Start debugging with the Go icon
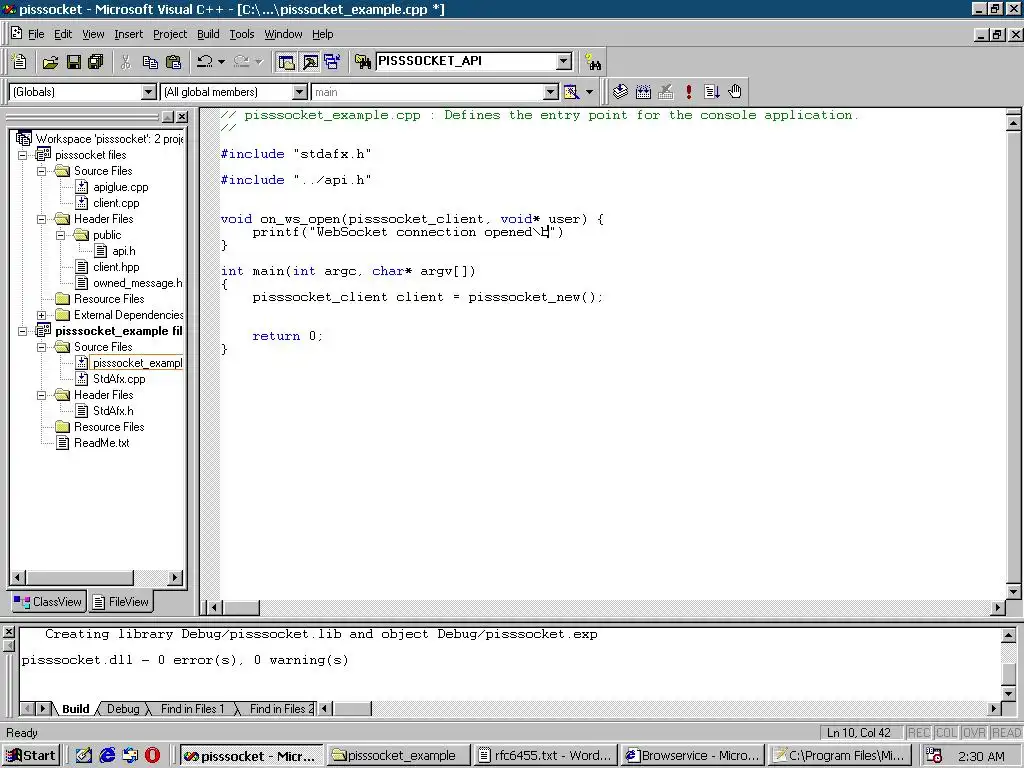 (712, 92)
